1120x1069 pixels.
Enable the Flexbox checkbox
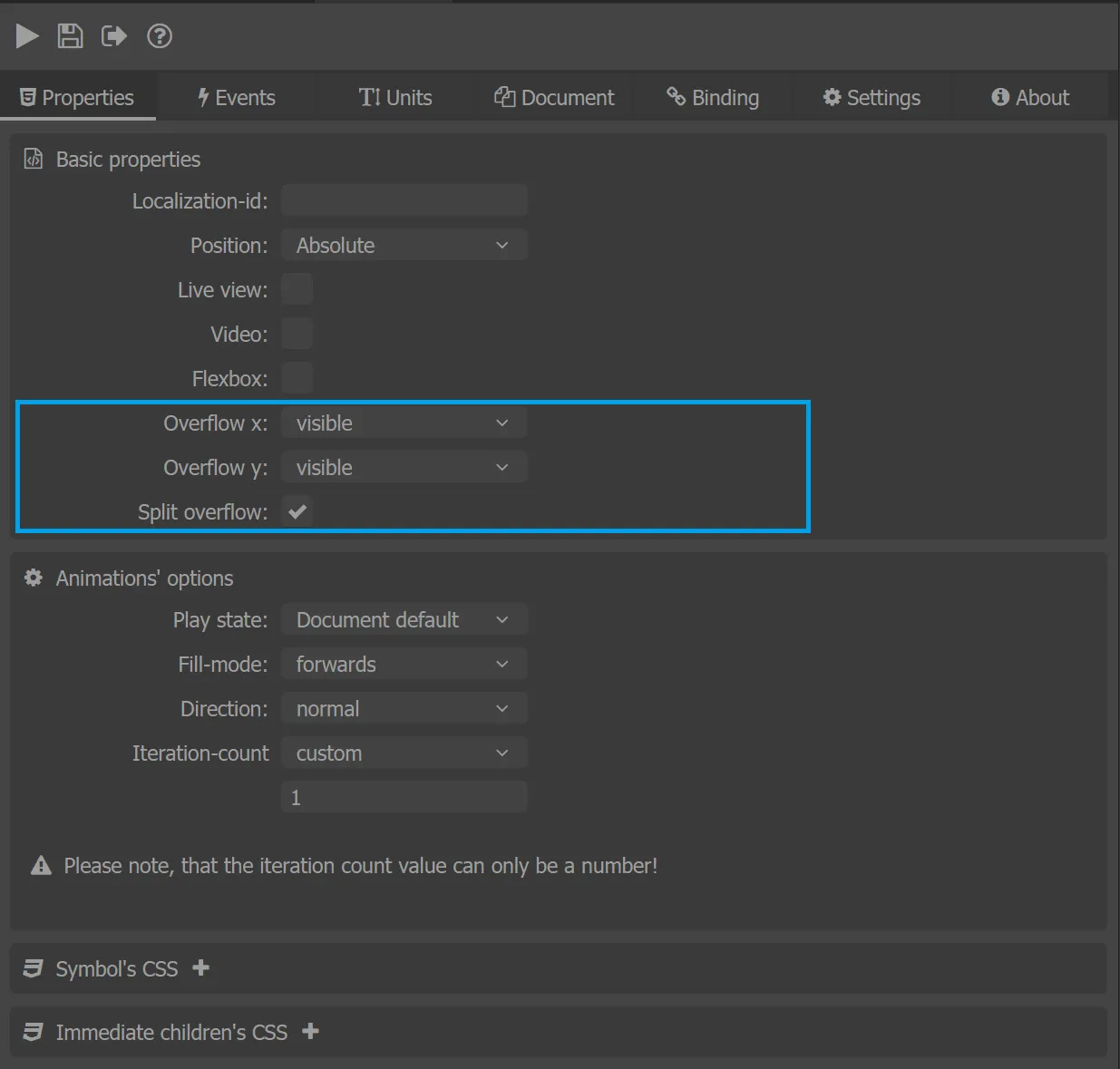pyautogui.click(x=297, y=378)
